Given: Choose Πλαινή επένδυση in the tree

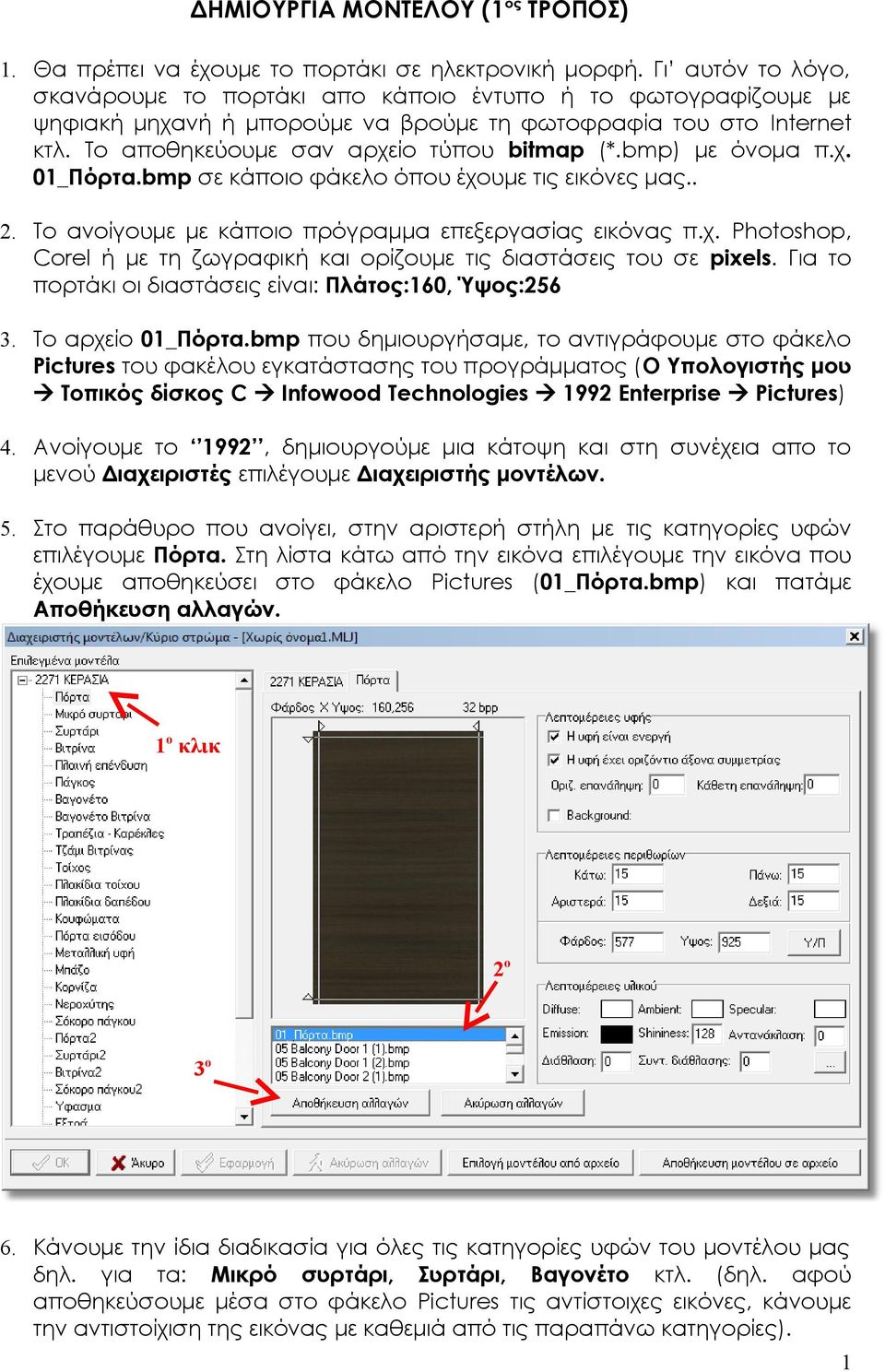Looking at the screenshot, I should click(100, 765).
